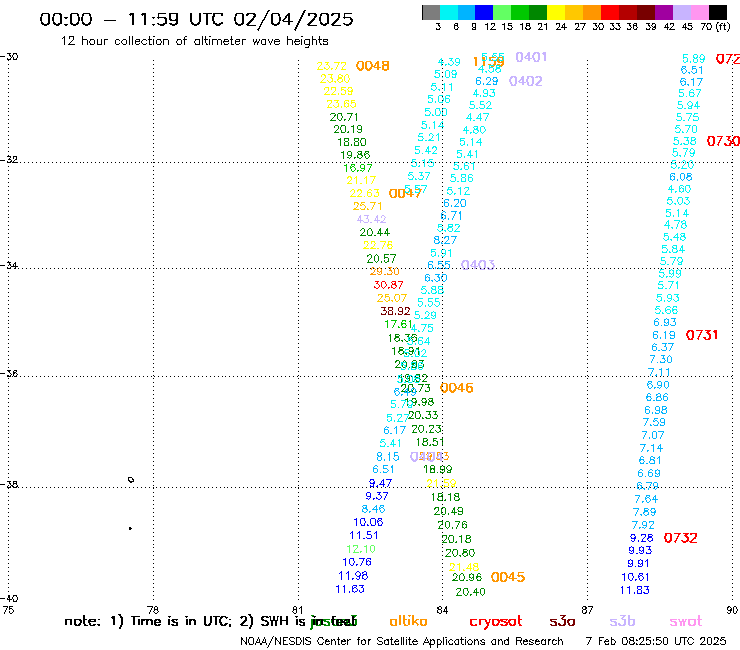Click the blue wave height value 11.83
Screen dimensions: 740x650
(635, 590)
